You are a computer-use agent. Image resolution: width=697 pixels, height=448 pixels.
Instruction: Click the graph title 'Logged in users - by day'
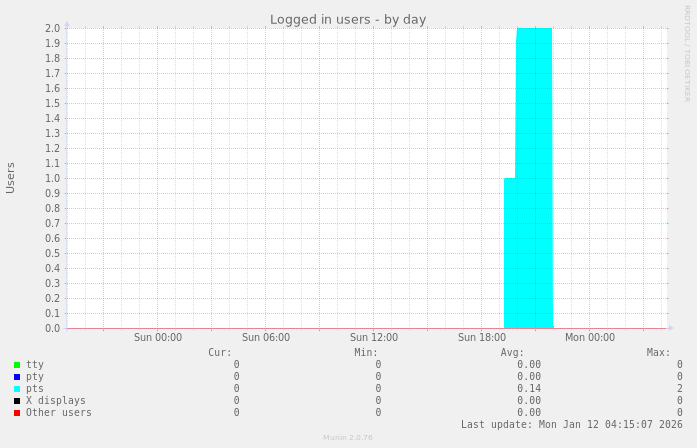[x=348, y=20]
